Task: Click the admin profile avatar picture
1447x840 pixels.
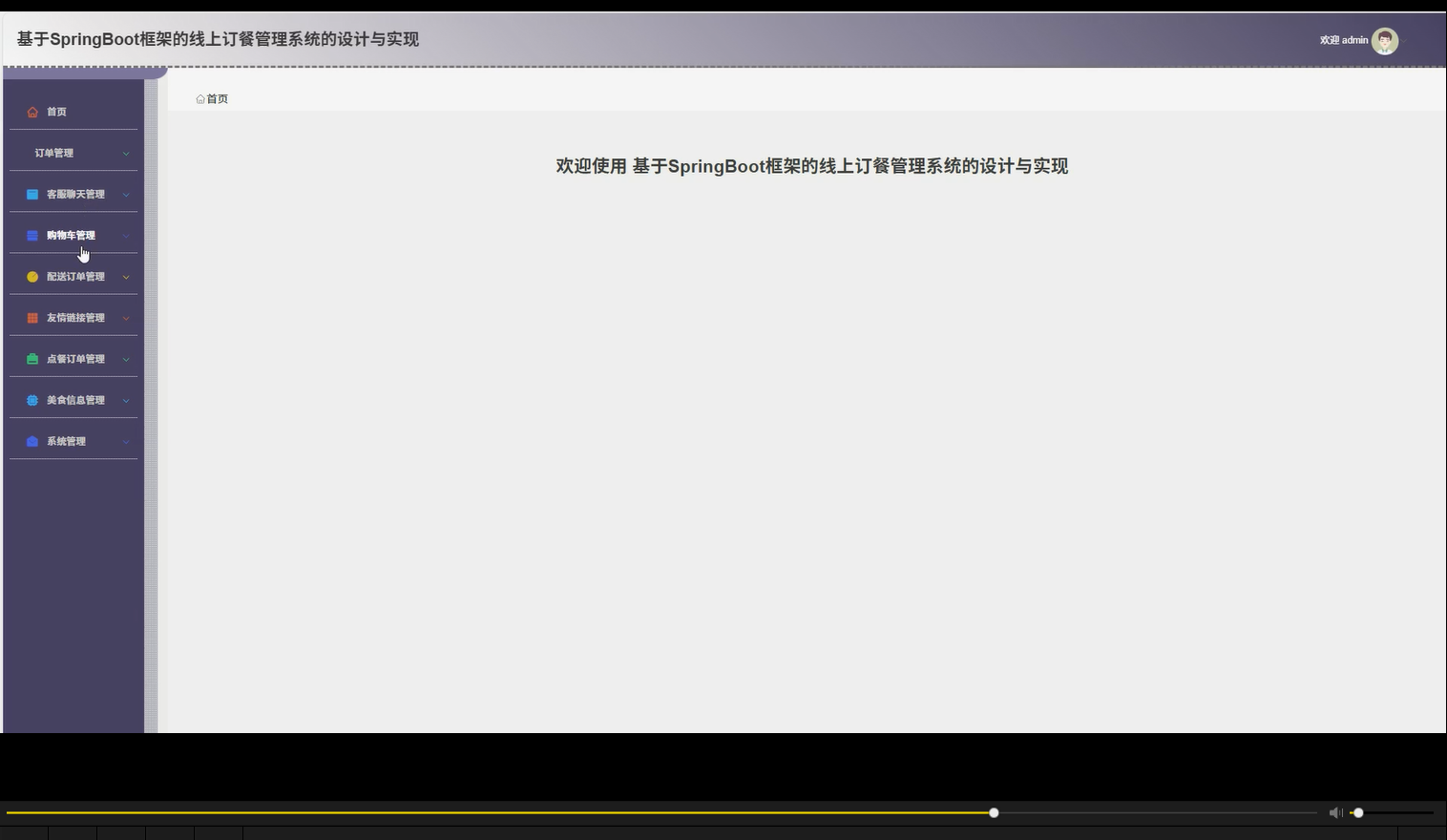Action: click(x=1384, y=40)
